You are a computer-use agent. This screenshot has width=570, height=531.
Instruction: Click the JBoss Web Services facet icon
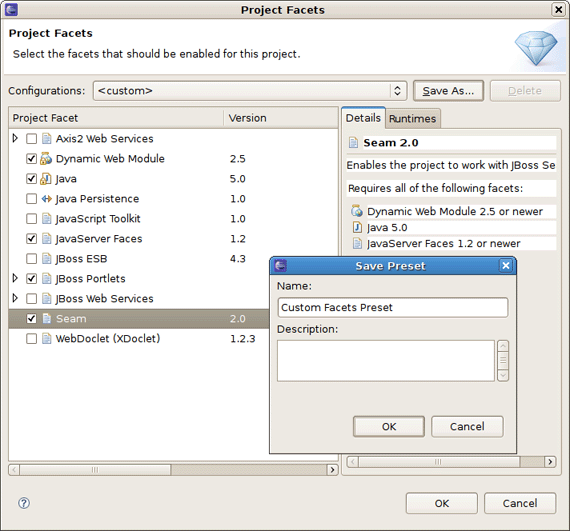(47, 298)
